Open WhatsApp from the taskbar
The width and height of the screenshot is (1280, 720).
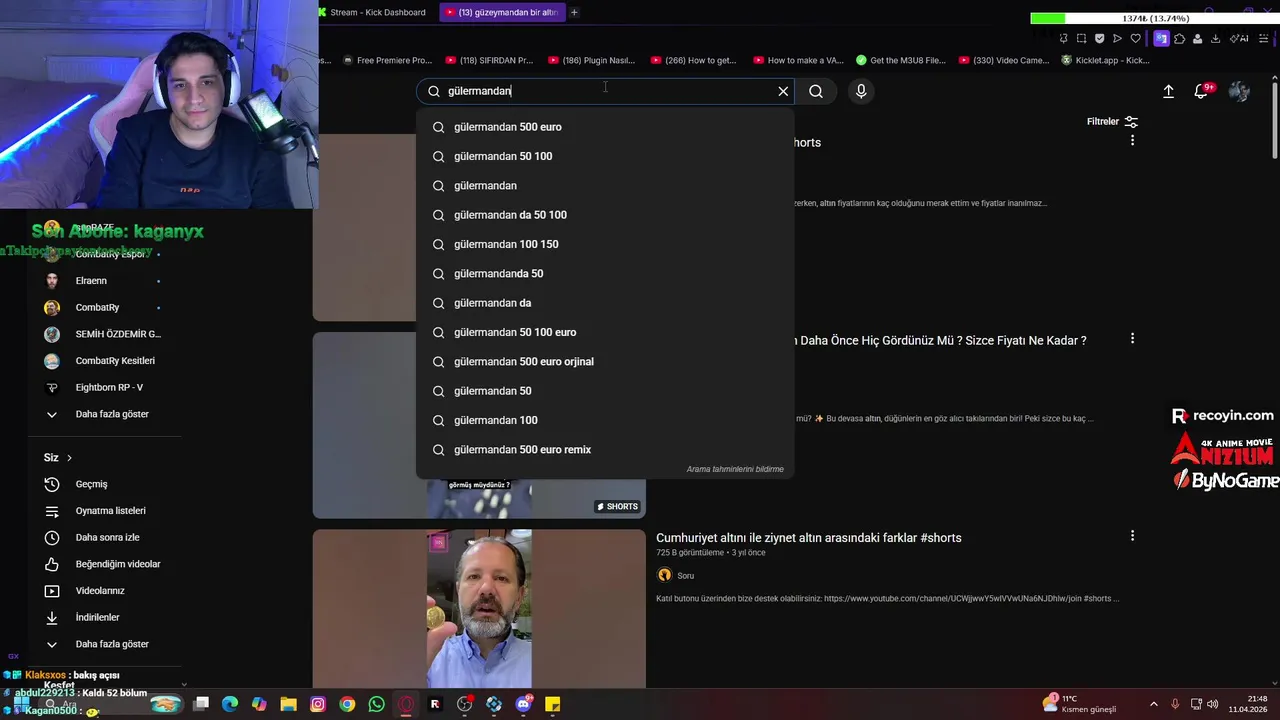pyautogui.click(x=376, y=704)
